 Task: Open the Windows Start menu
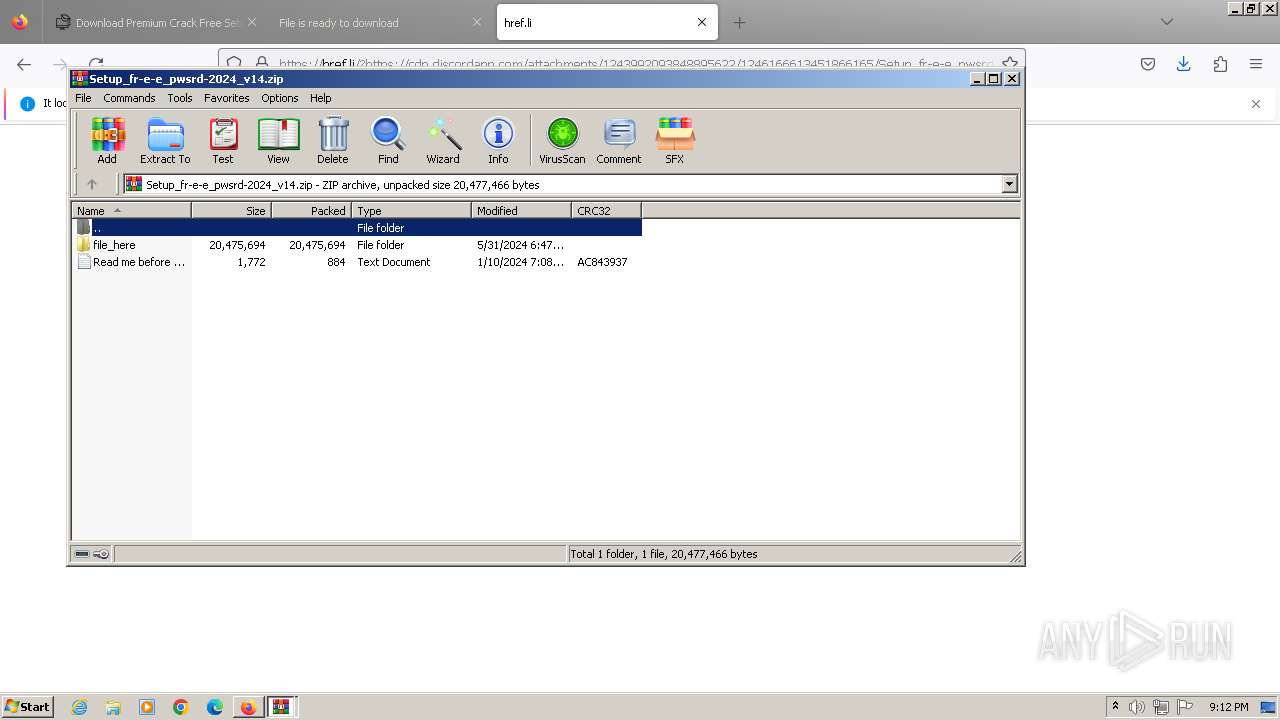coord(27,707)
